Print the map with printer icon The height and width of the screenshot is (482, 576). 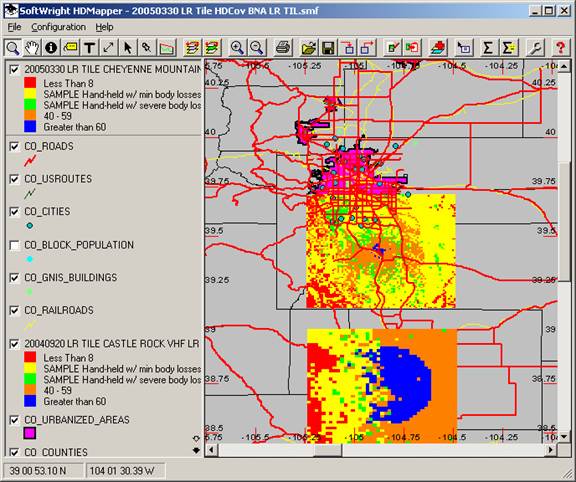[x=283, y=48]
